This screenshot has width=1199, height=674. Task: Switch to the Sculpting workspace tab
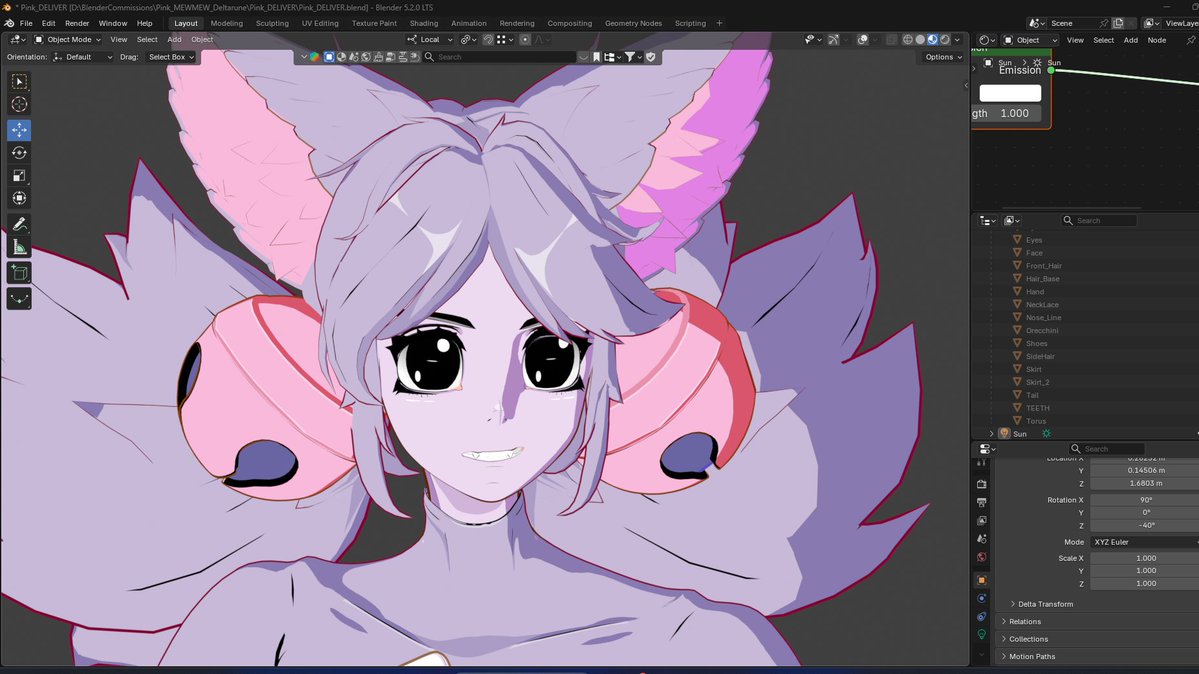[272, 23]
